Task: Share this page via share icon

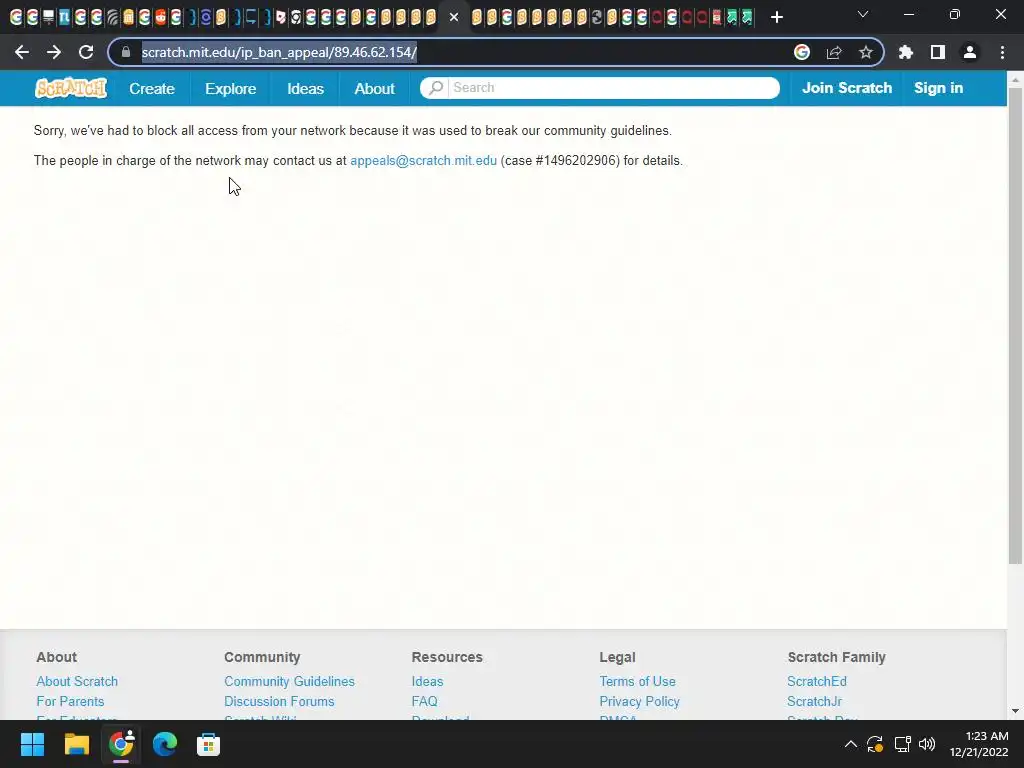Action: pos(834,52)
